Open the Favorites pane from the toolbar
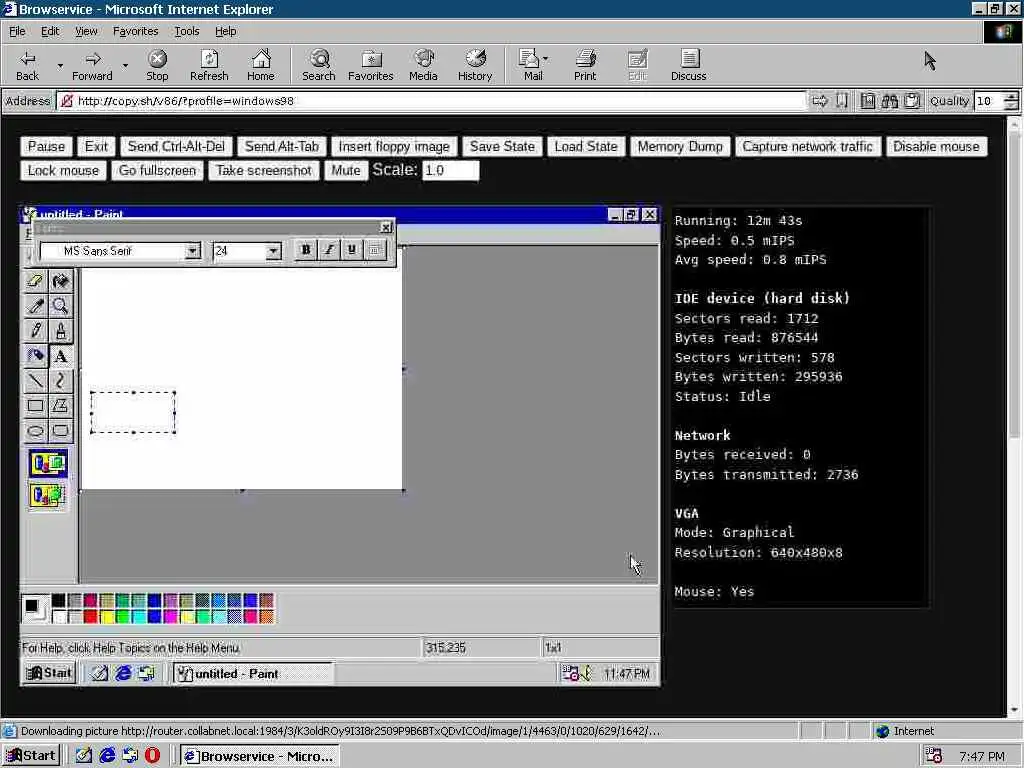The image size is (1024, 768). 370,65
